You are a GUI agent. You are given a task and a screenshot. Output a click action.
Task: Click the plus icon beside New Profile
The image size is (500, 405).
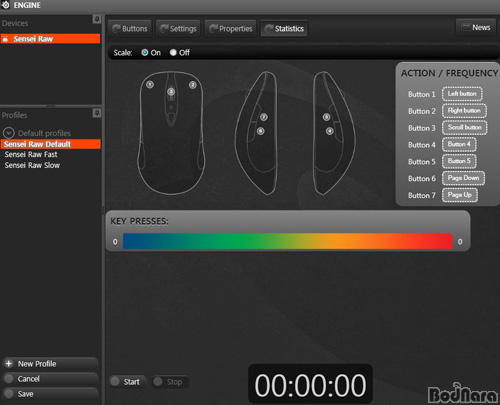(9, 364)
